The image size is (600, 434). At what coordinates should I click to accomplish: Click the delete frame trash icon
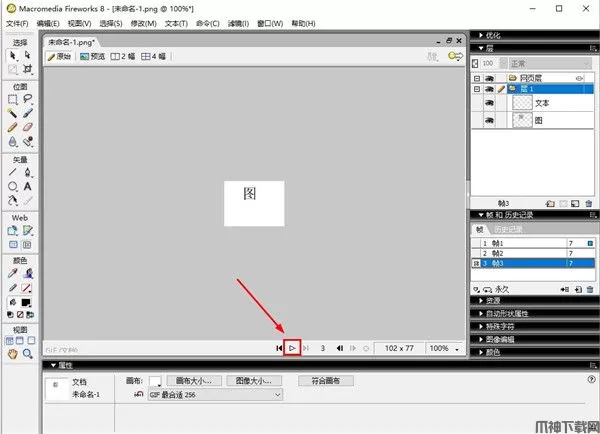(590, 290)
